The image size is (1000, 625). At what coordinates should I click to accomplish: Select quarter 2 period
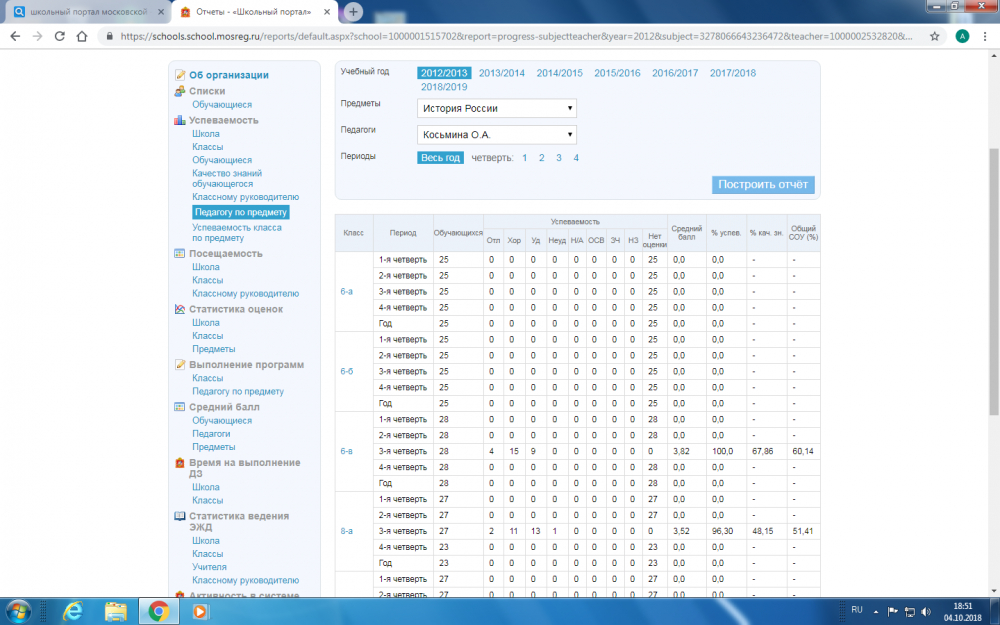[541, 158]
